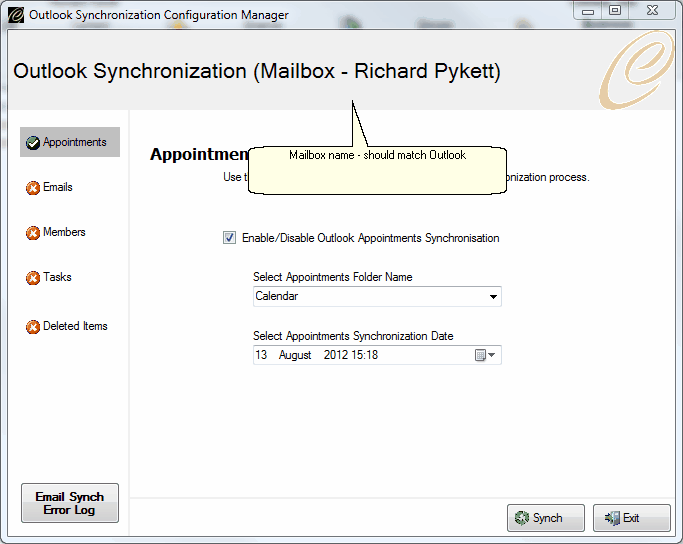
Task: Click the Exit button
Action: (632, 518)
